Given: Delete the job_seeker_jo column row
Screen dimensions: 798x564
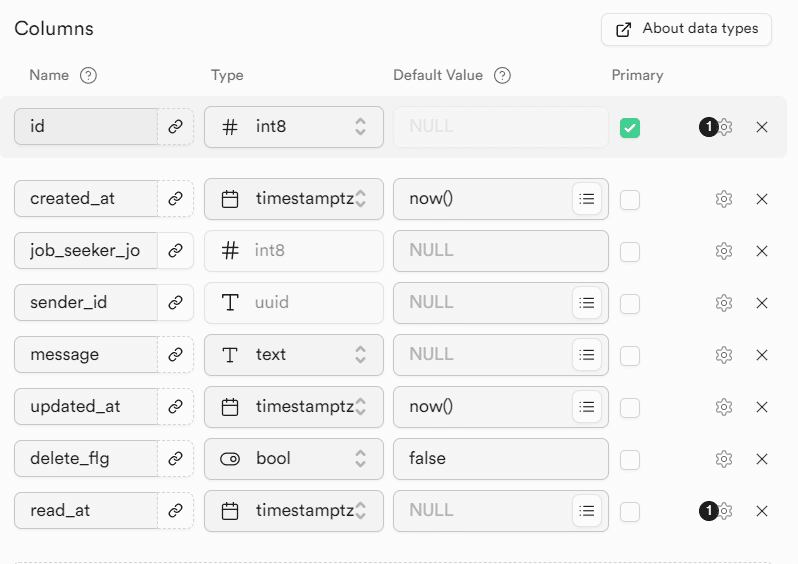Looking at the screenshot, I should [762, 251].
